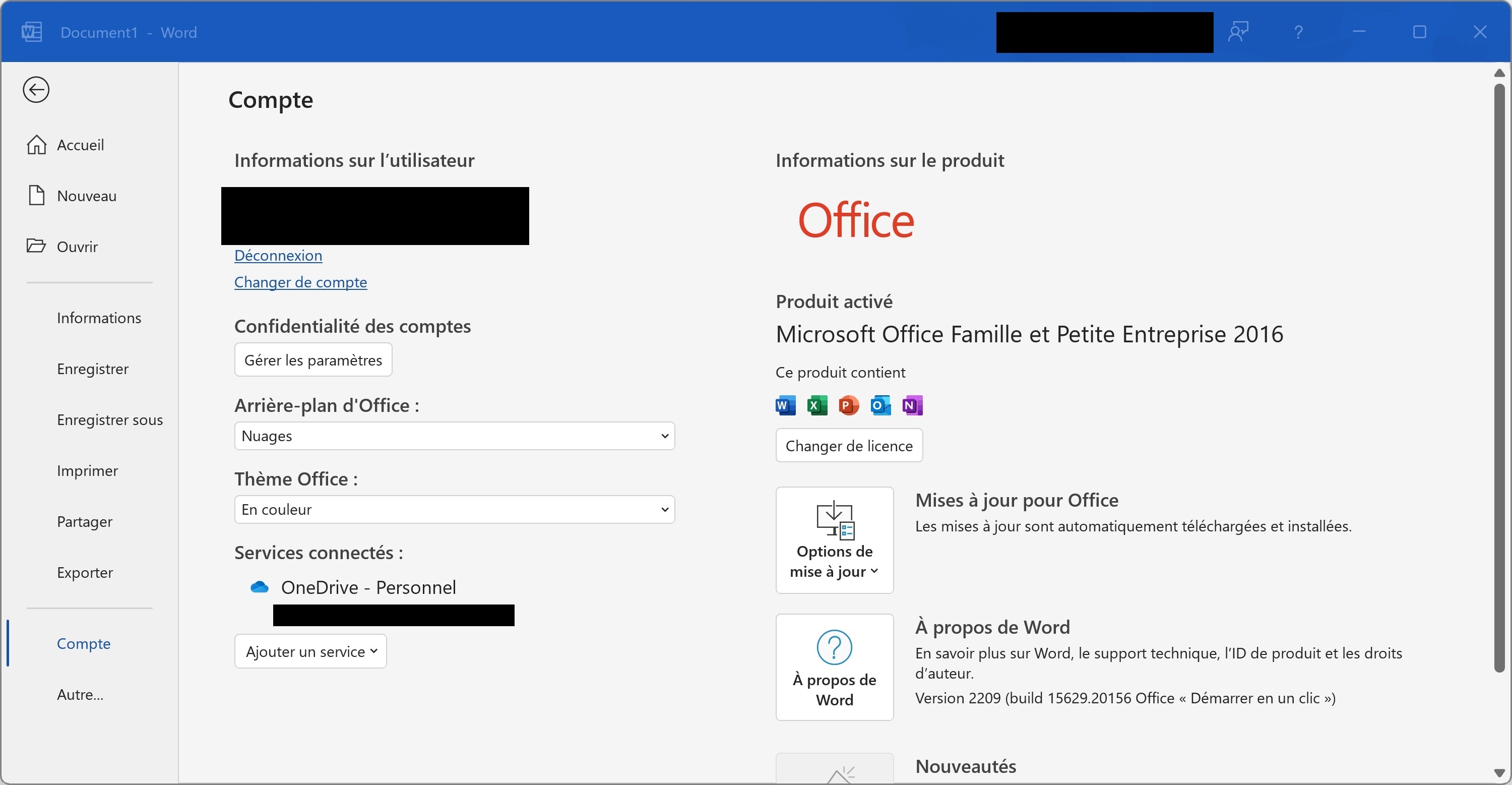Open the Arrière-plan d'Office dropdown

454,436
